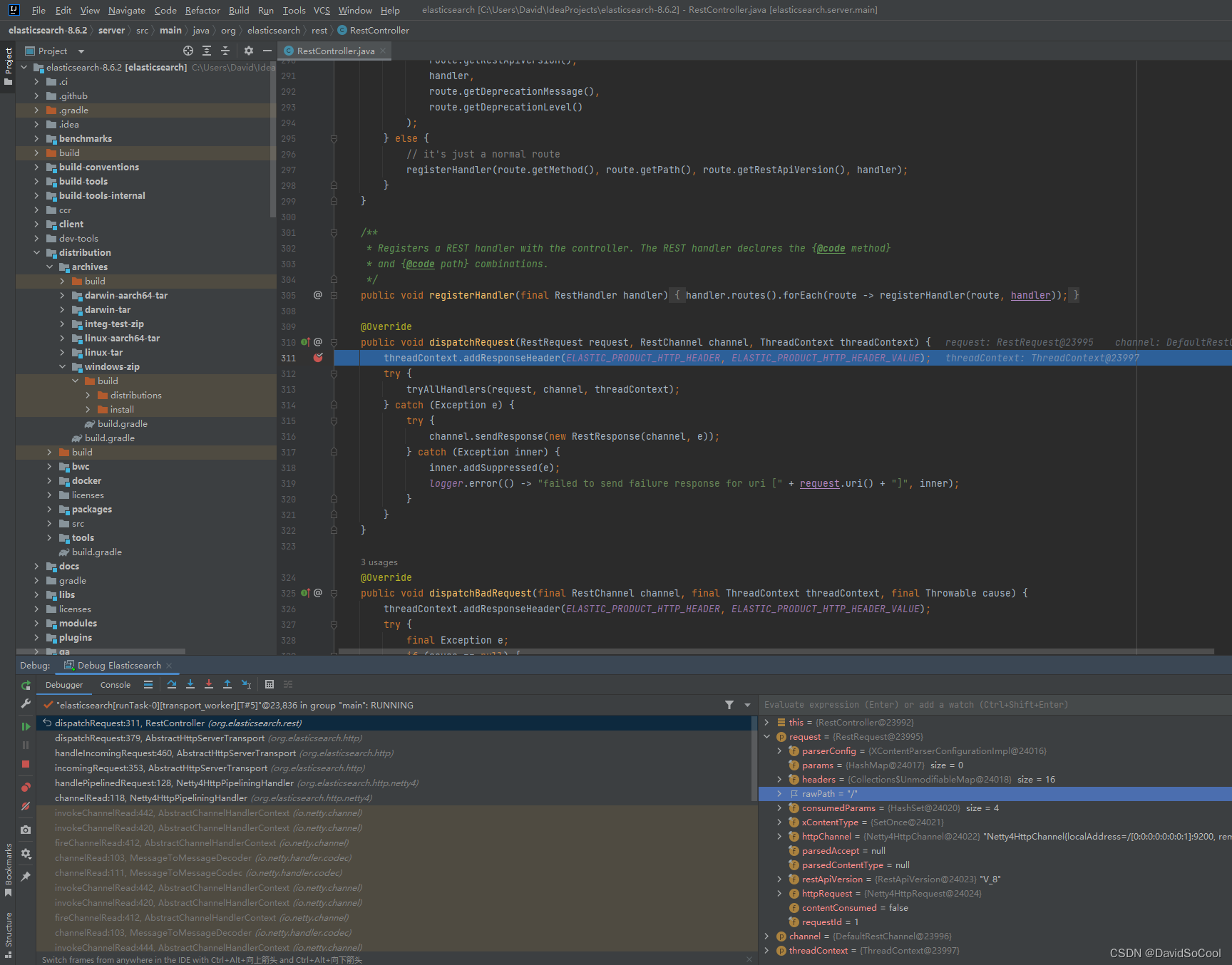The height and width of the screenshot is (965, 1232).
Task: Toggle mute breakpoints
Action: (x=26, y=806)
